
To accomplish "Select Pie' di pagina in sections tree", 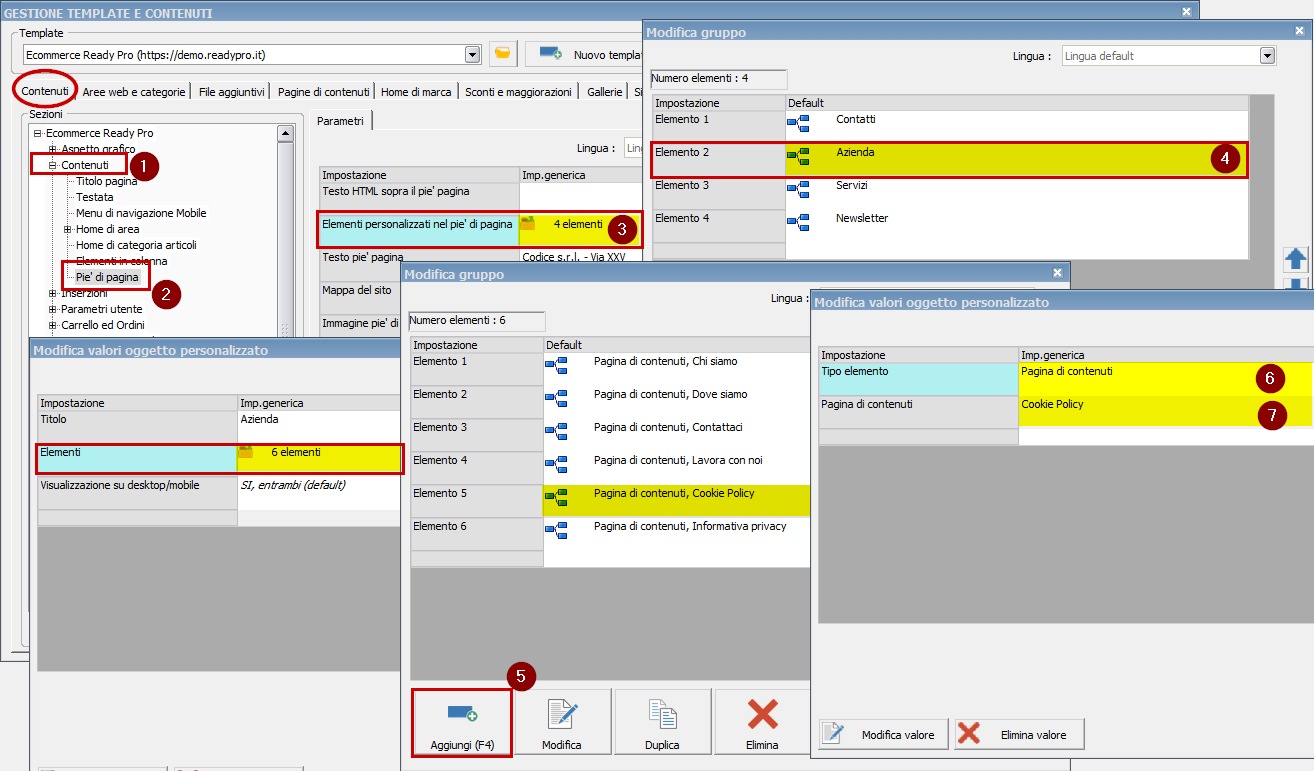I will pos(107,277).
